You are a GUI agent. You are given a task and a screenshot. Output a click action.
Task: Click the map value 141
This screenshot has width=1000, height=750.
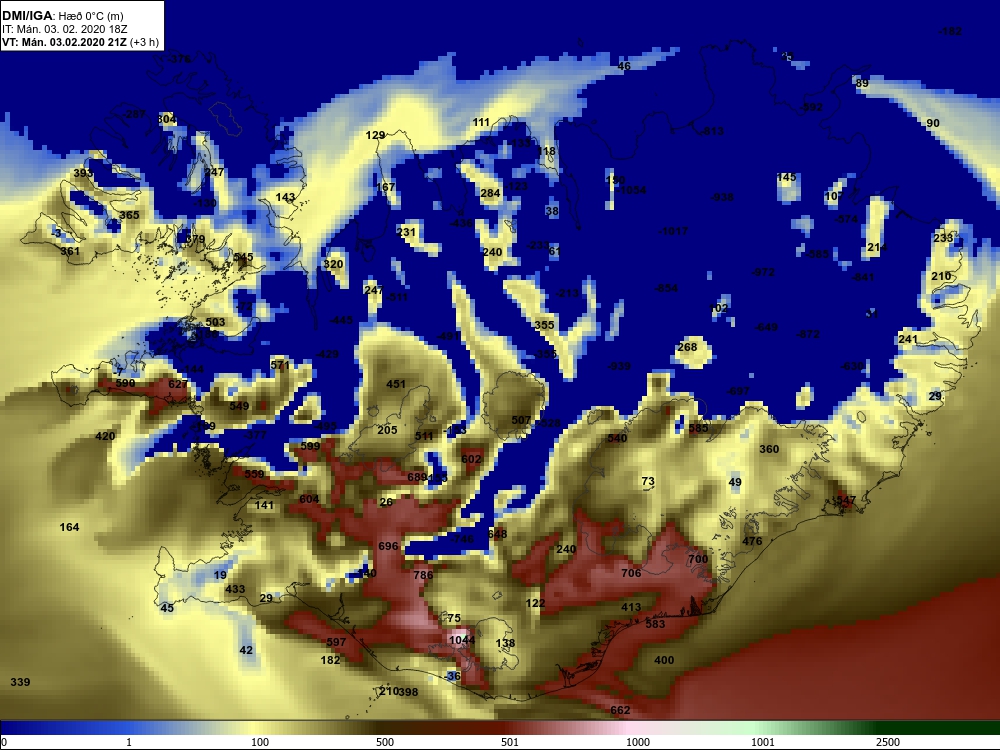tap(264, 505)
